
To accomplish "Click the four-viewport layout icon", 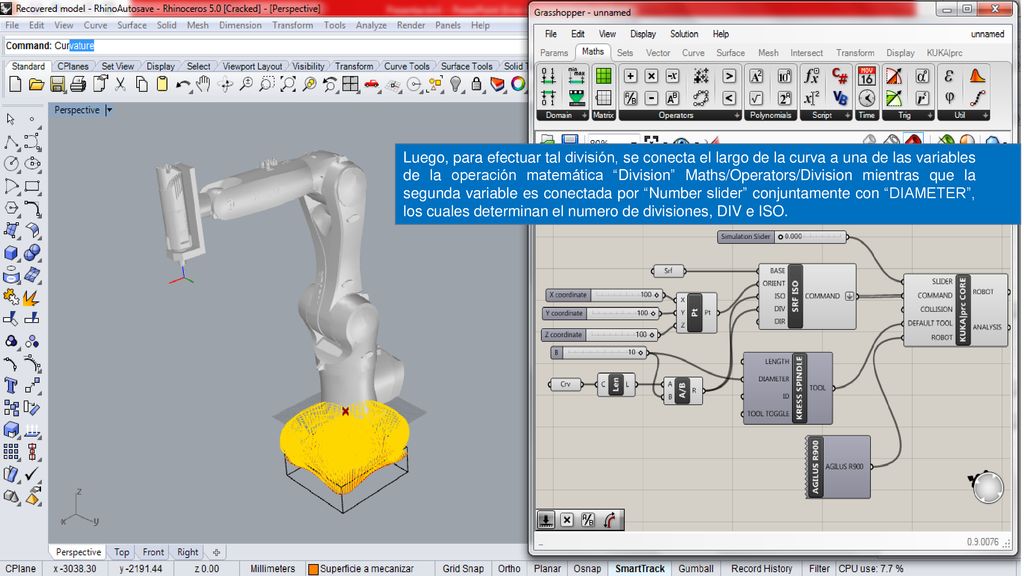I will pos(351,84).
